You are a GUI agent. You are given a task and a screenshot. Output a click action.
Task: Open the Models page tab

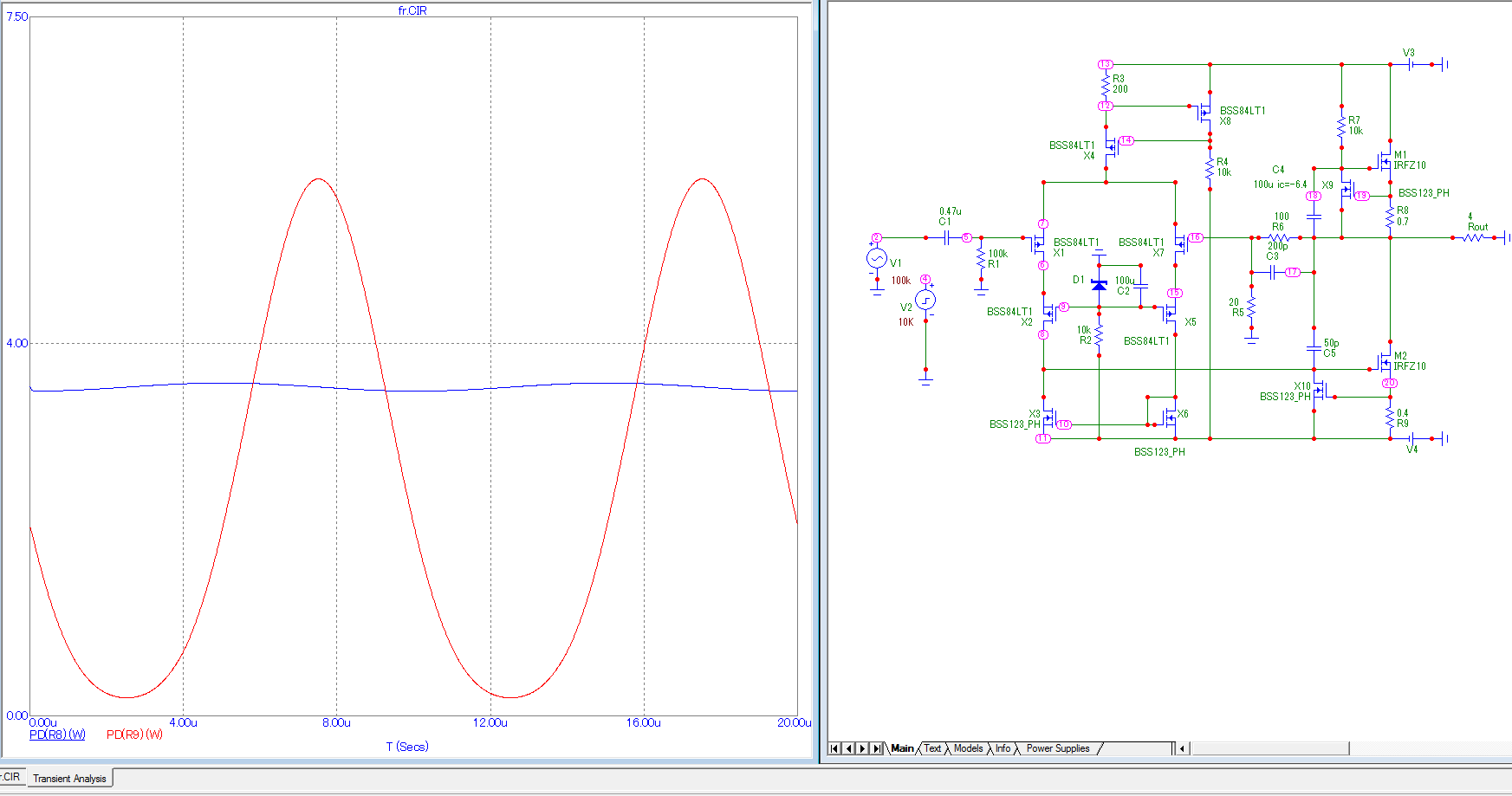coord(968,748)
